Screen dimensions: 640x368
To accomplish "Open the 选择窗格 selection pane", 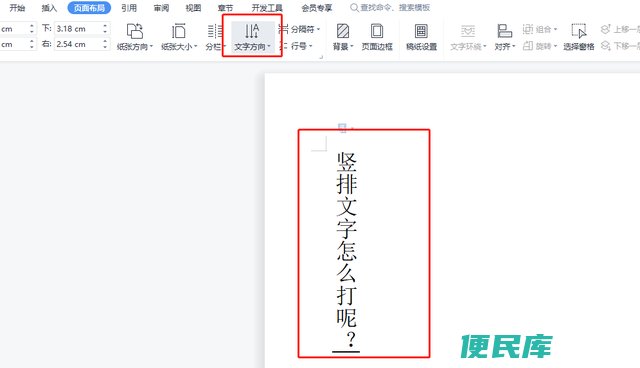I will click(579, 37).
